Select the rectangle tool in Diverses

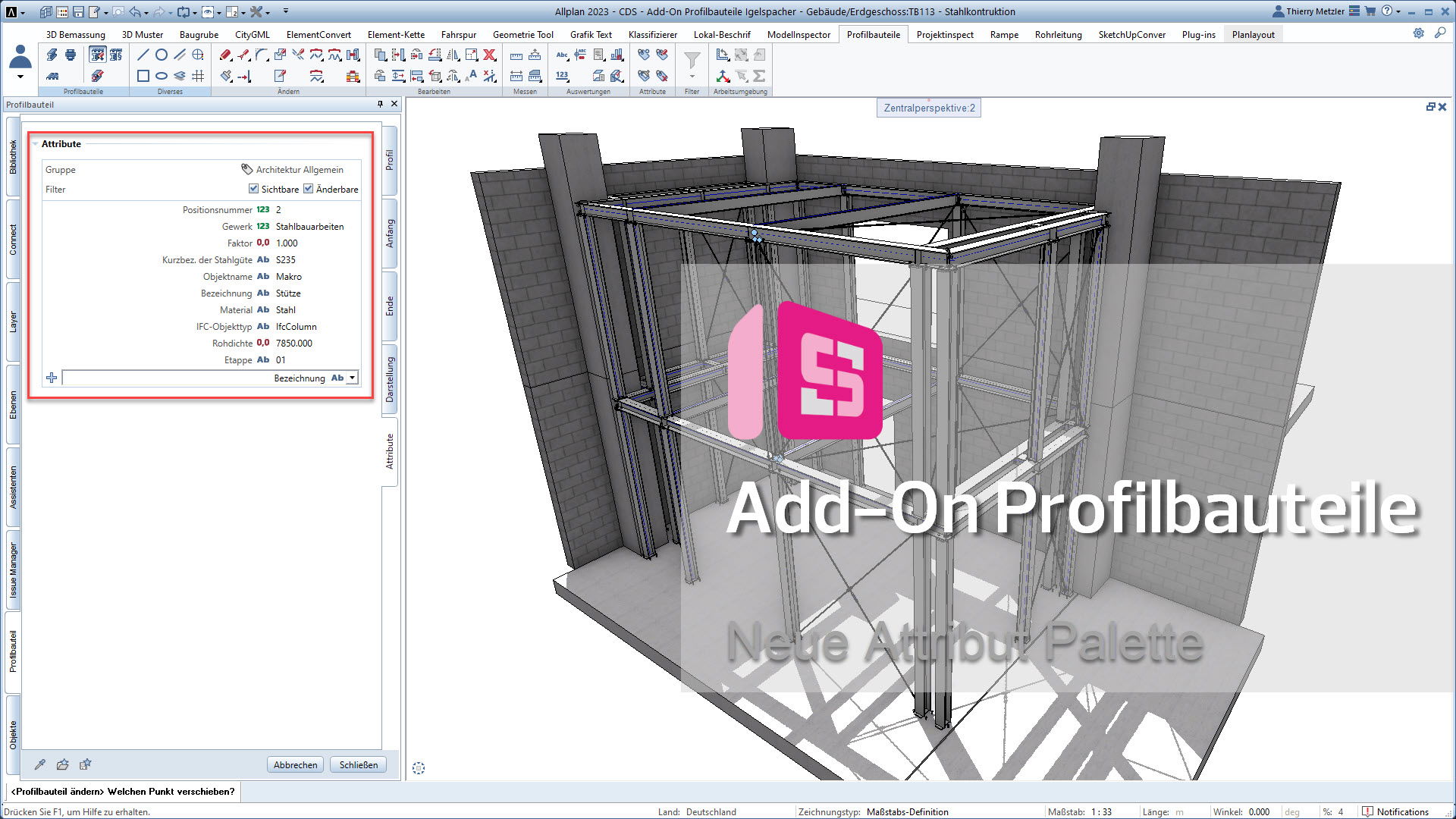pos(143,76)
